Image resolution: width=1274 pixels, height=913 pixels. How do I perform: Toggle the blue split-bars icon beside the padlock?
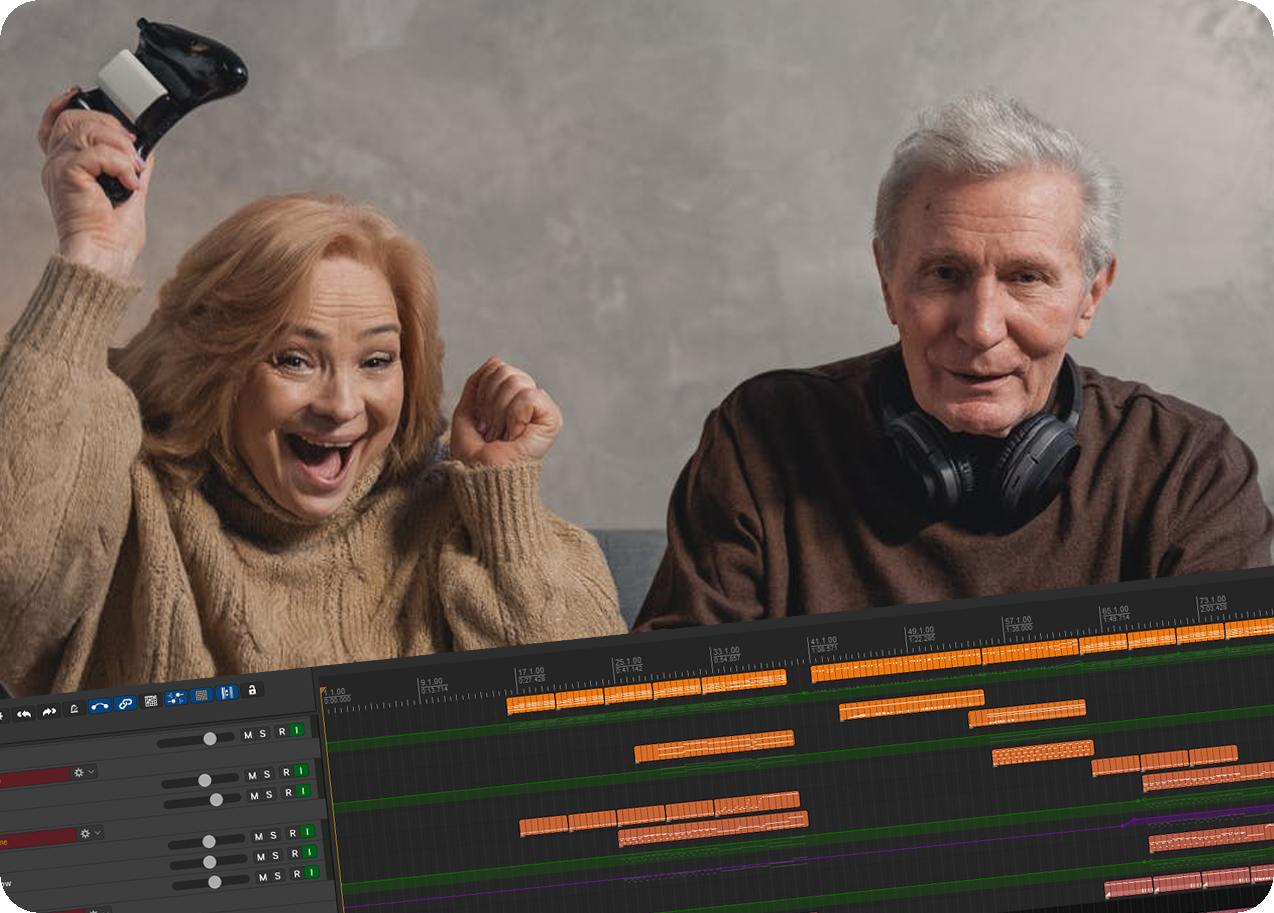(227, 692)
